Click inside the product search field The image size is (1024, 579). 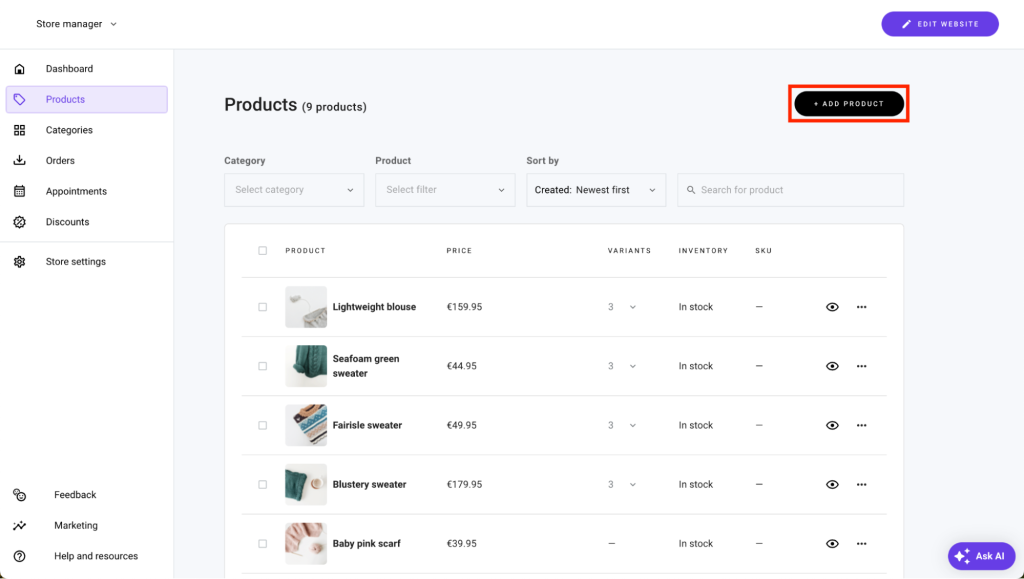pyautogui.click(x=790, y=190)
